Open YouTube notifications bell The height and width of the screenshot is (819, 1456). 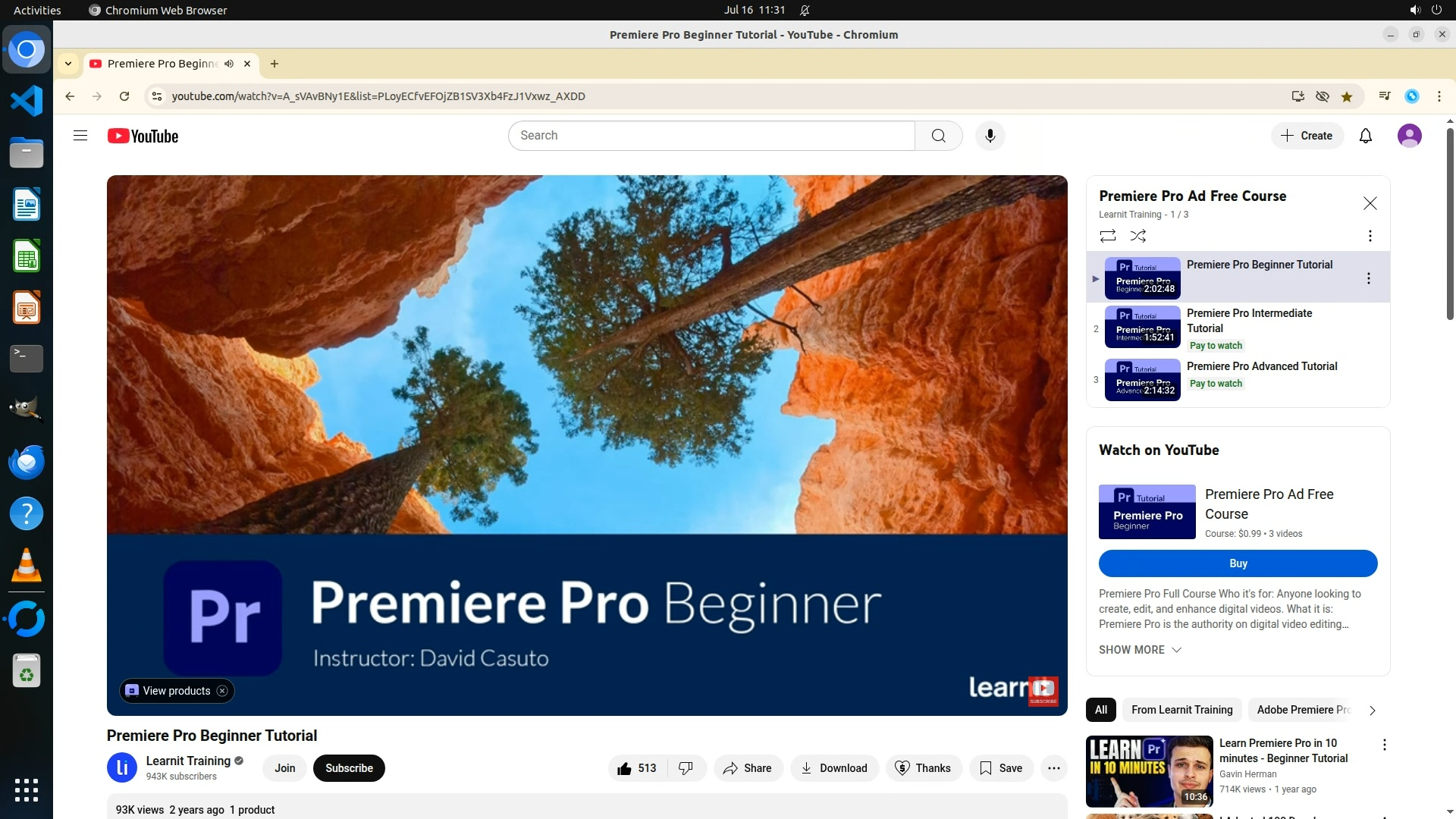[1365, 136]
